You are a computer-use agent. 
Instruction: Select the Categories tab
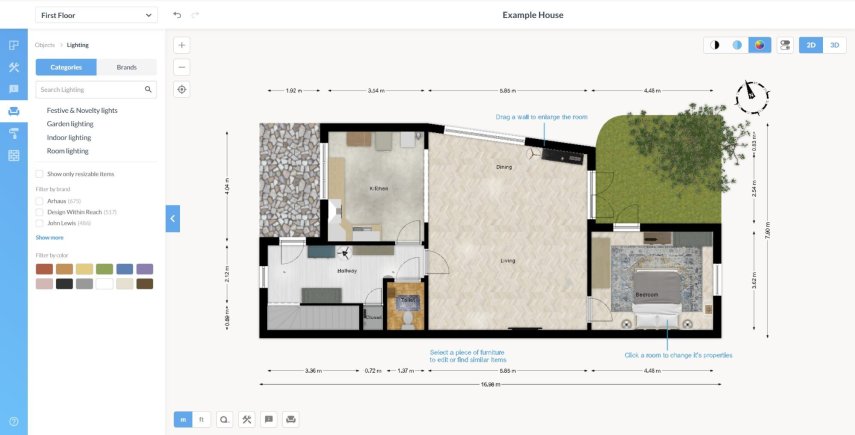click(x=66, y=67)
